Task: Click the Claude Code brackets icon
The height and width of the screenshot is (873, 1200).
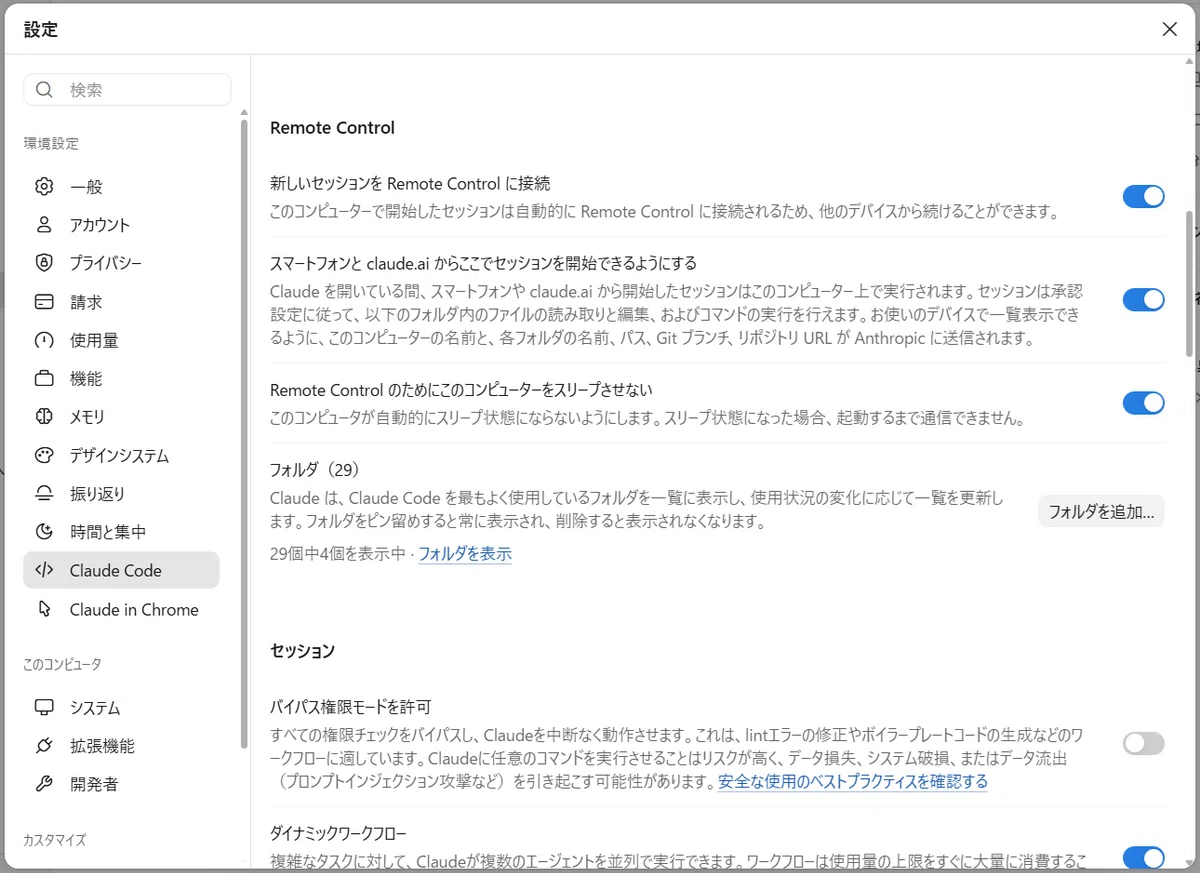Action: (44, 571)
